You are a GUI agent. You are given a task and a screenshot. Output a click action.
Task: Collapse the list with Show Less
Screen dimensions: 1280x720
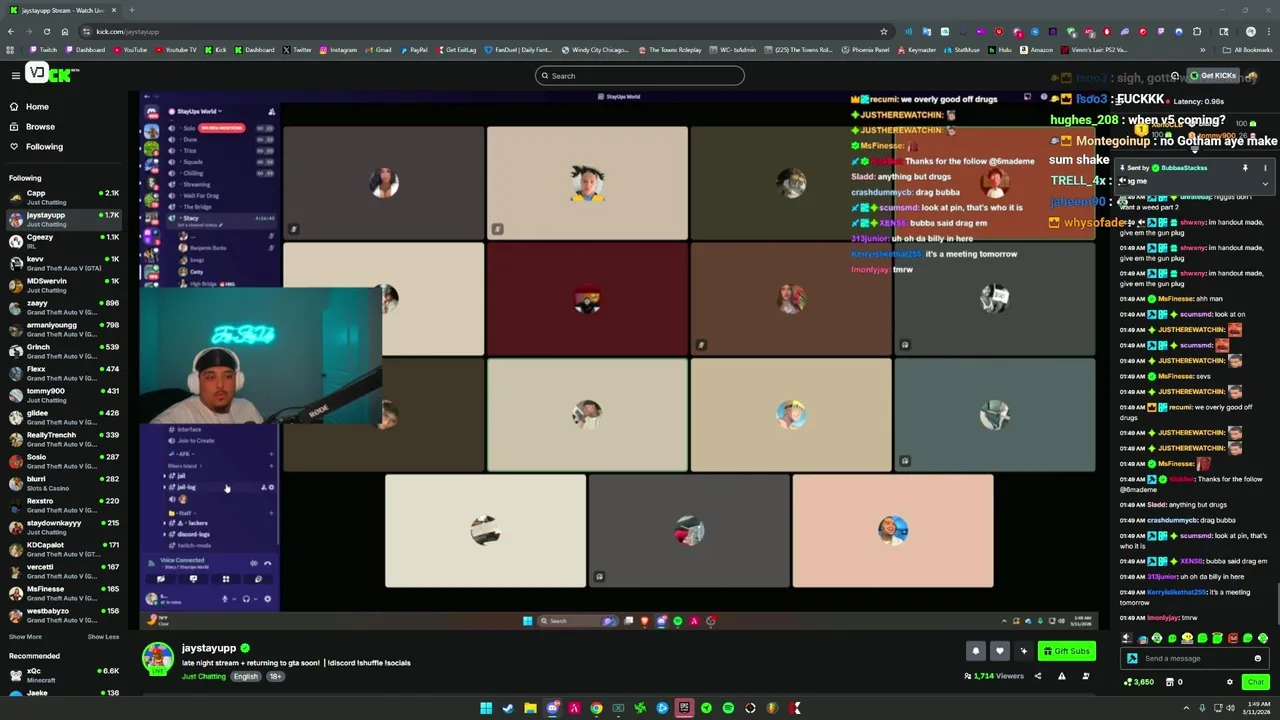click(x=103, y=637)
